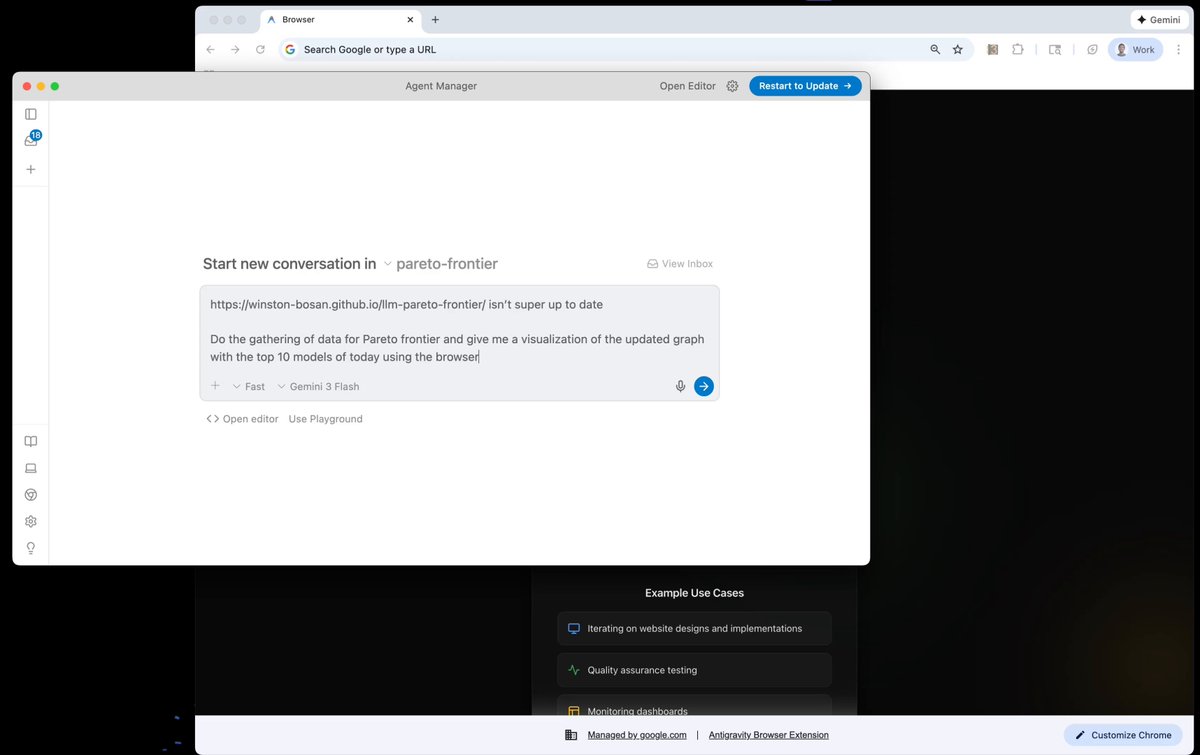1200x755 pixels.
Task: Click the Chrome forward arrow
Action: pos(235,49)
